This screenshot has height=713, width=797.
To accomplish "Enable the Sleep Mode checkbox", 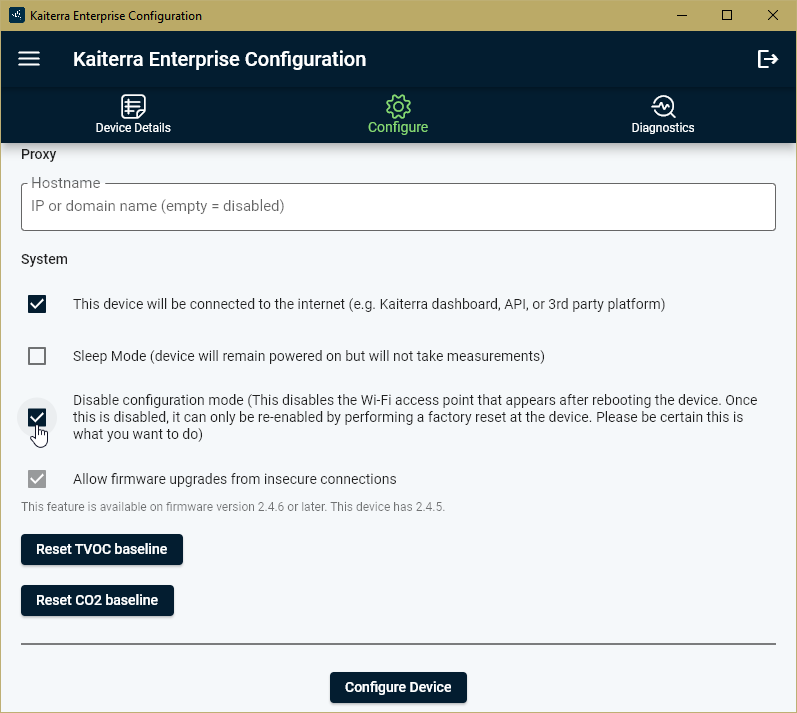I will pos(37,356).
